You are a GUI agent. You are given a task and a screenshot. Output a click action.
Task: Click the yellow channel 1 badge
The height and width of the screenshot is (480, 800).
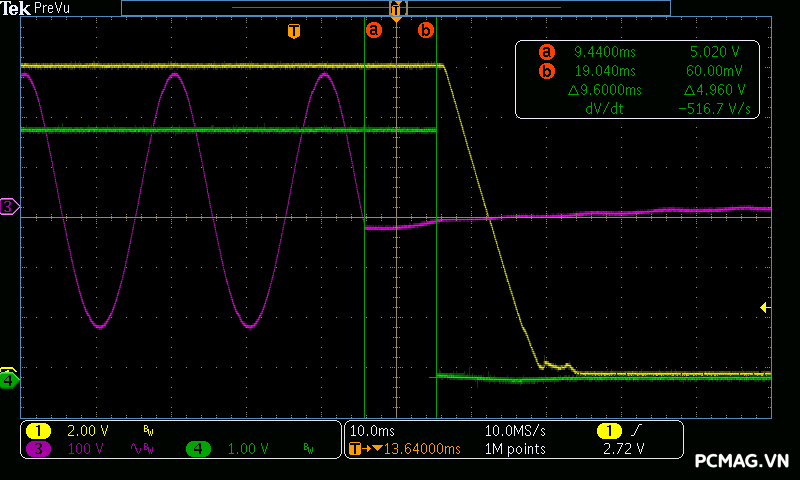[39, 430]
